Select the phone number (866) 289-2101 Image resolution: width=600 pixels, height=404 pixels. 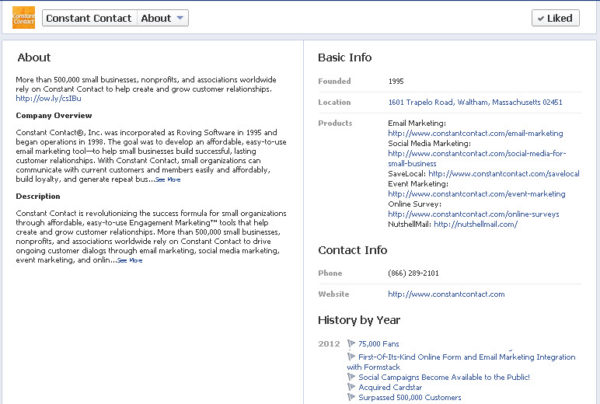(413, 273)
